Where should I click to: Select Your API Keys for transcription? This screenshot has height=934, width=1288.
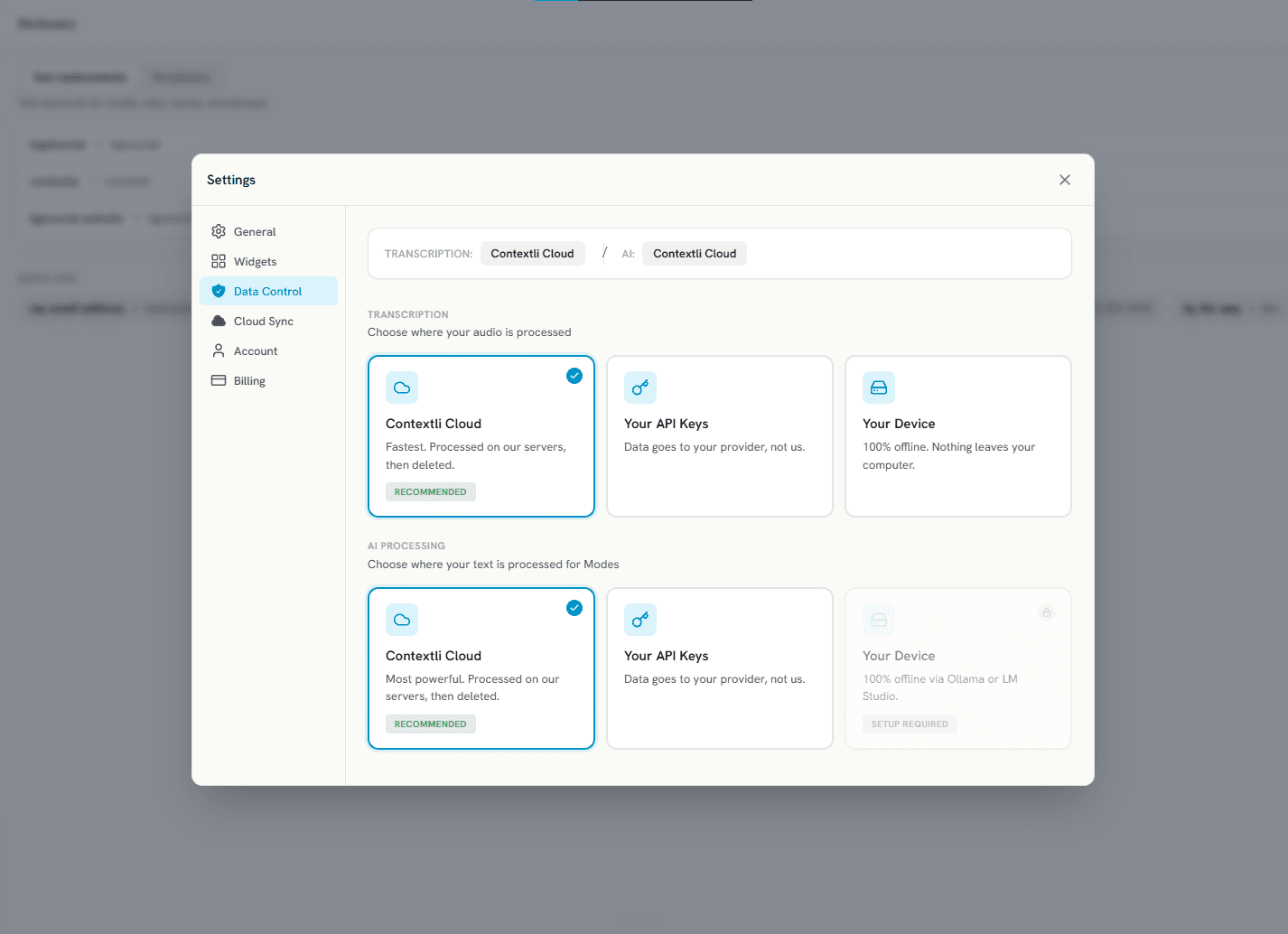click(x=720, y=436)
